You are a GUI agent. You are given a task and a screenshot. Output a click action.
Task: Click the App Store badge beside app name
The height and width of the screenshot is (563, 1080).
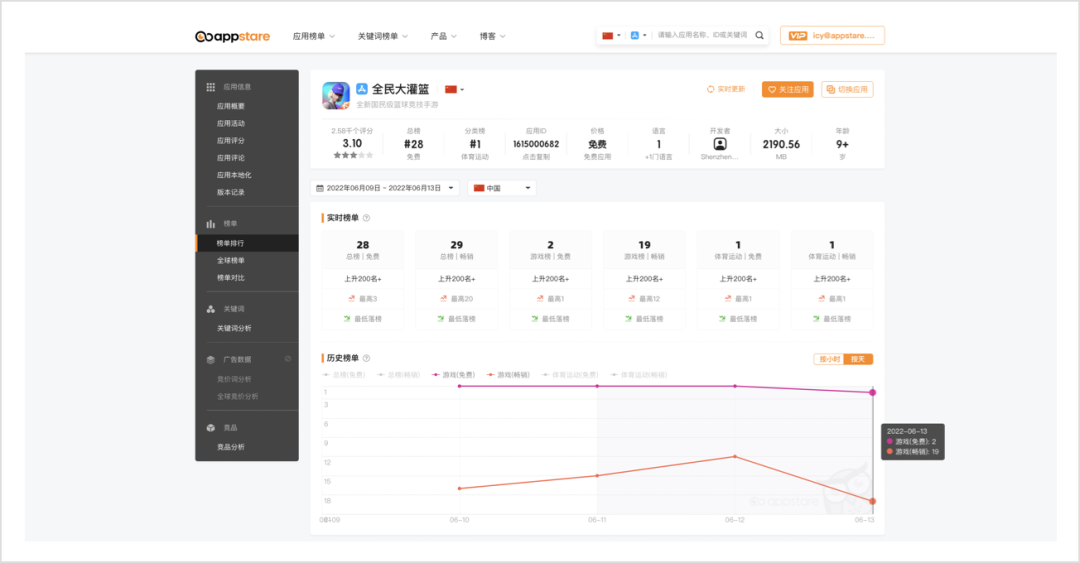[362, 88]
